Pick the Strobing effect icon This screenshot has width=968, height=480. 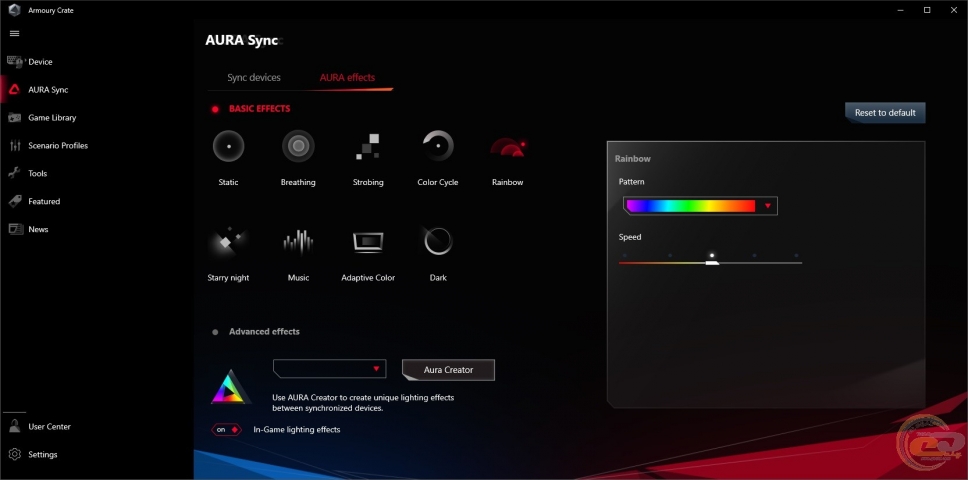[x=368, y=147]
